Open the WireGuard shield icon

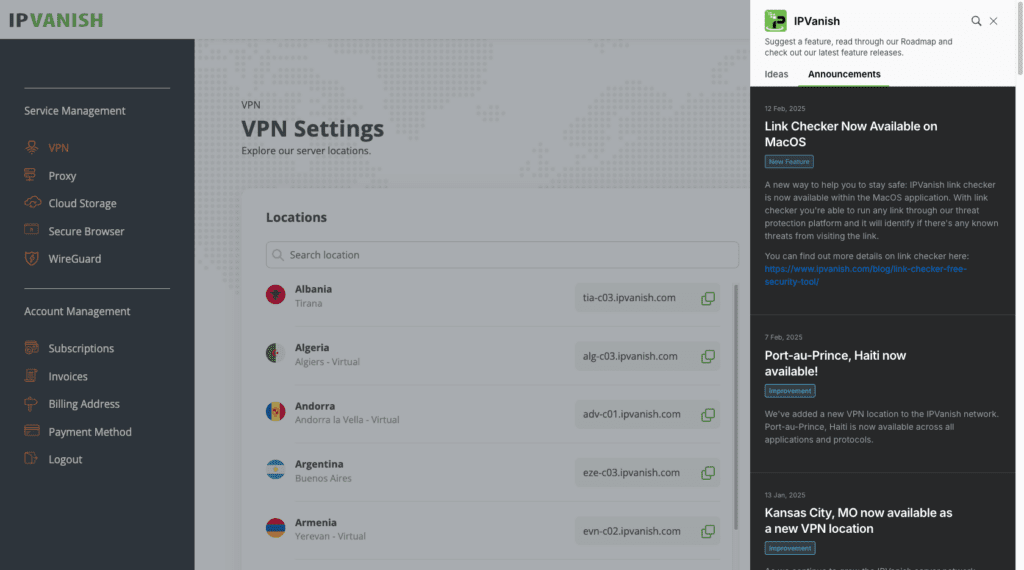[31, 258]
